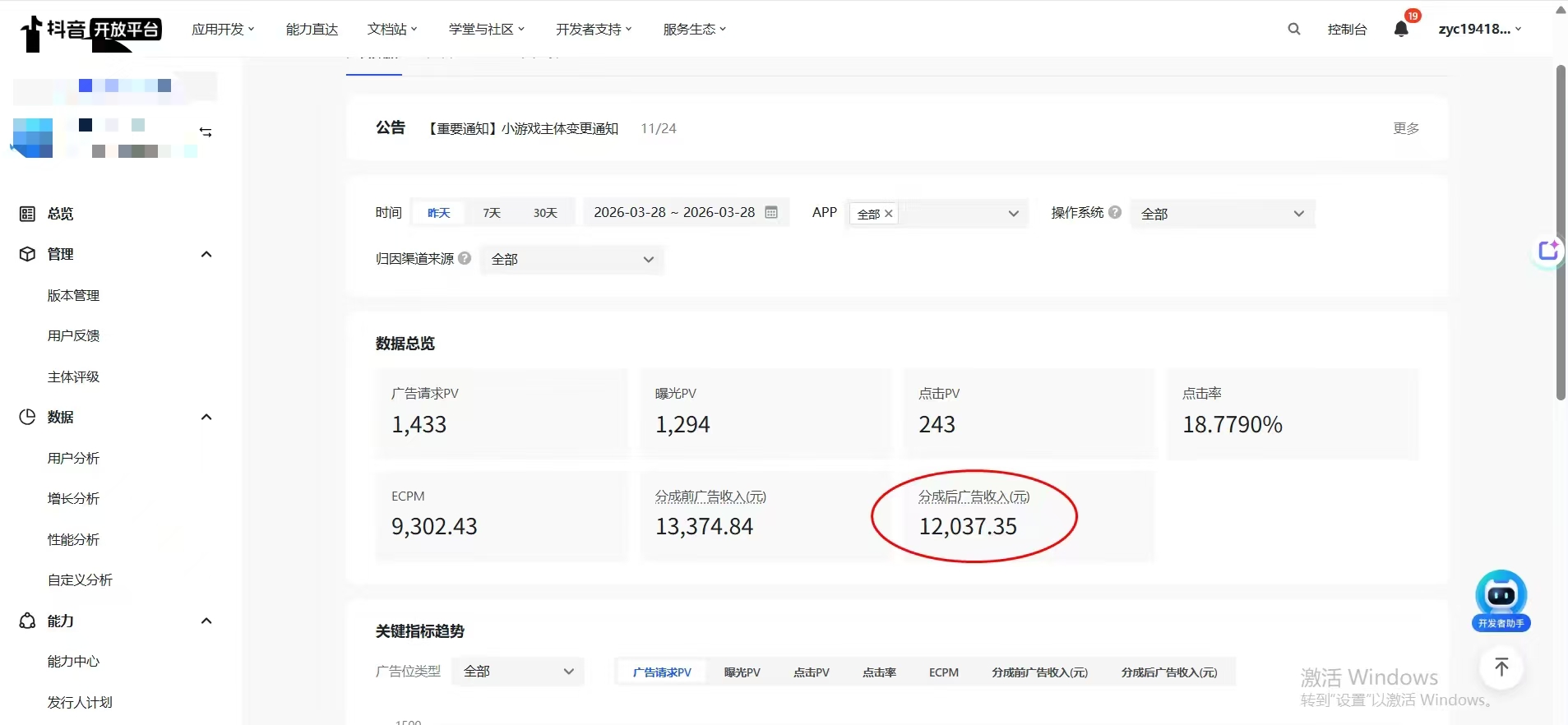Open 发行人计划 in sidebar
Image resolution: width=1568 pixels, height=725 pixels.
[80, 702]
